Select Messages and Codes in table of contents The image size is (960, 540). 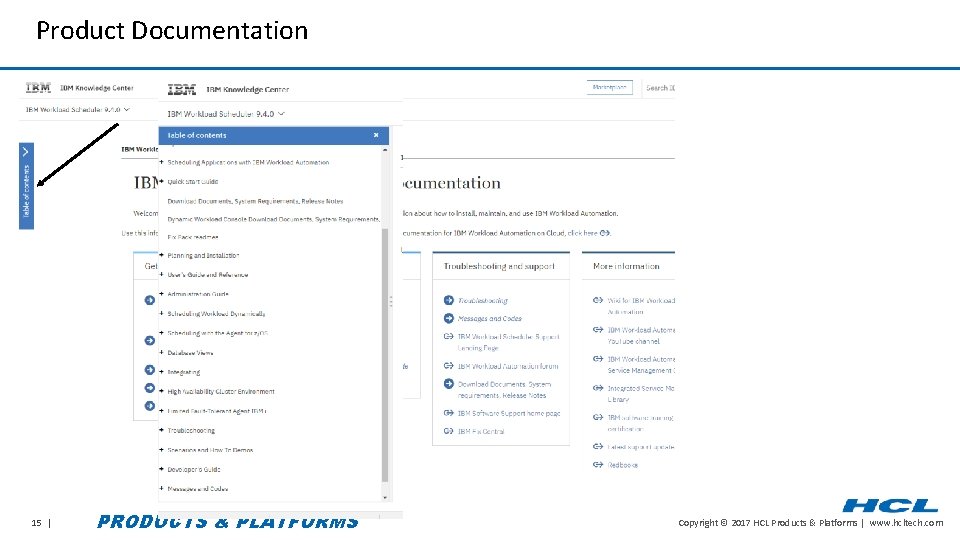[x=198, y=489]
